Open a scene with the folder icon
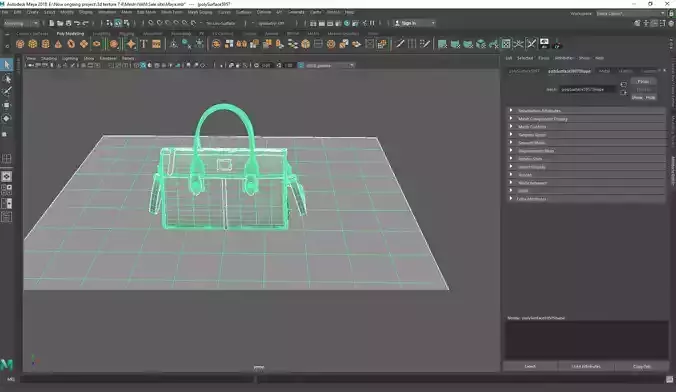676x392 pixels. pyautogui.click(x=60, y=23)
